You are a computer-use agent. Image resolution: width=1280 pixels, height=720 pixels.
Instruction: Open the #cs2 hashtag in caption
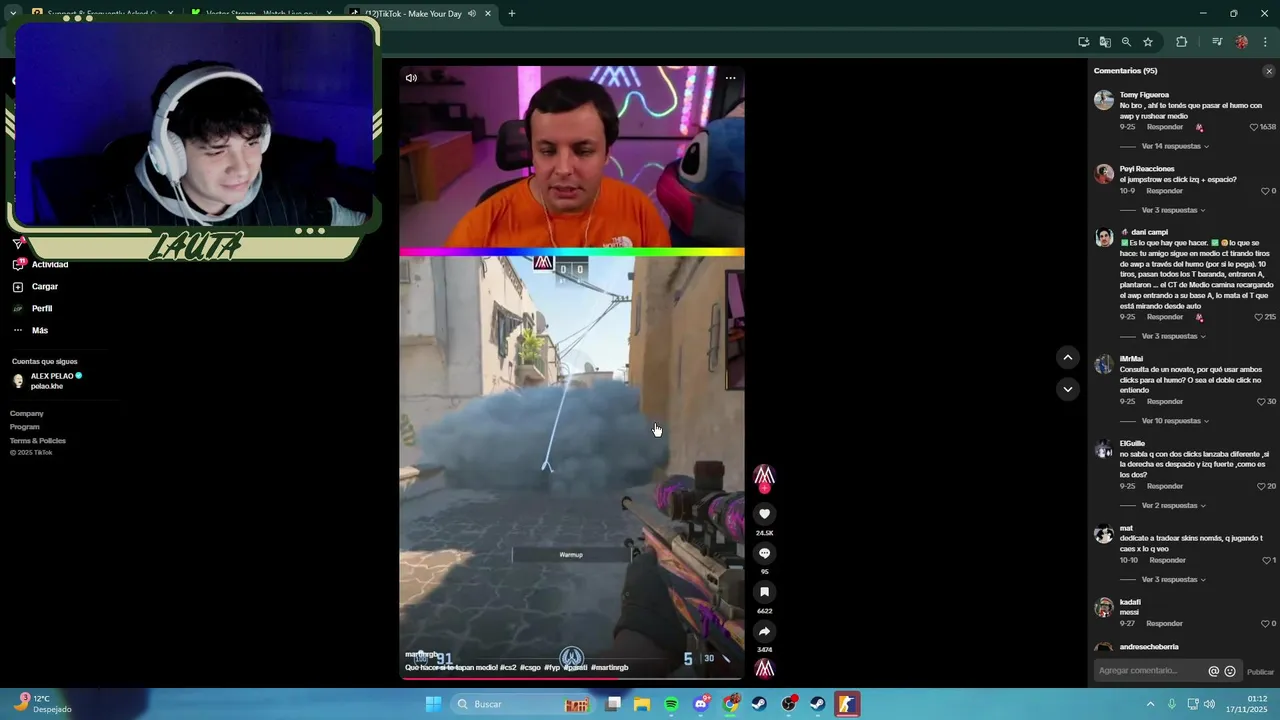tap(508, 668)
